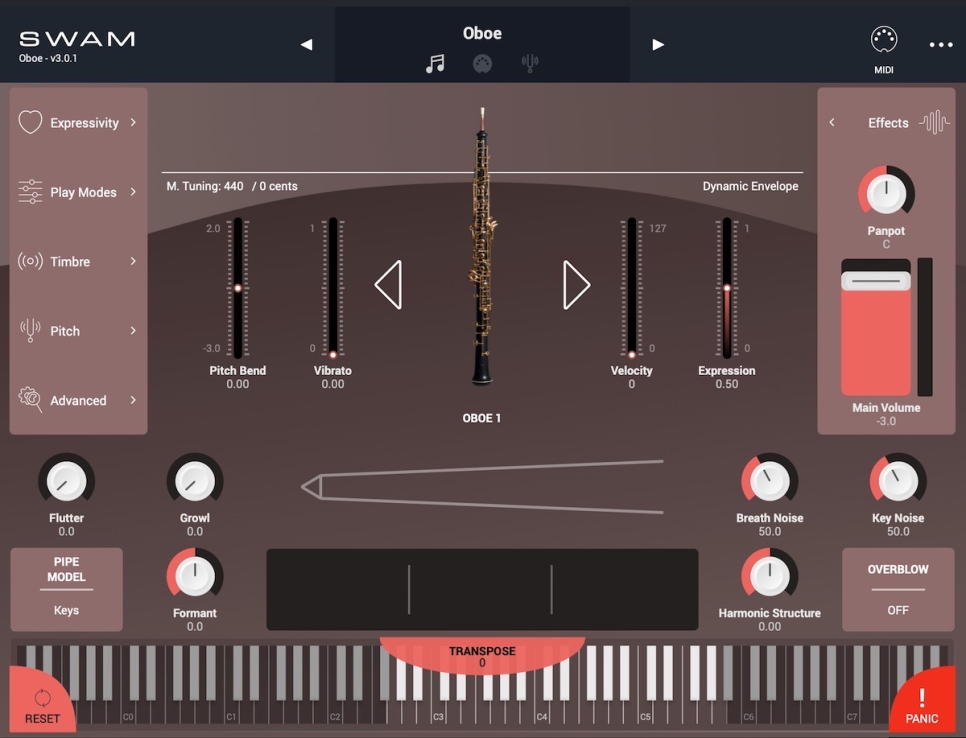Viewport: 966px width, 738px height.
Task: Click the C3 key on the keyboard
Action: point(439,712)
